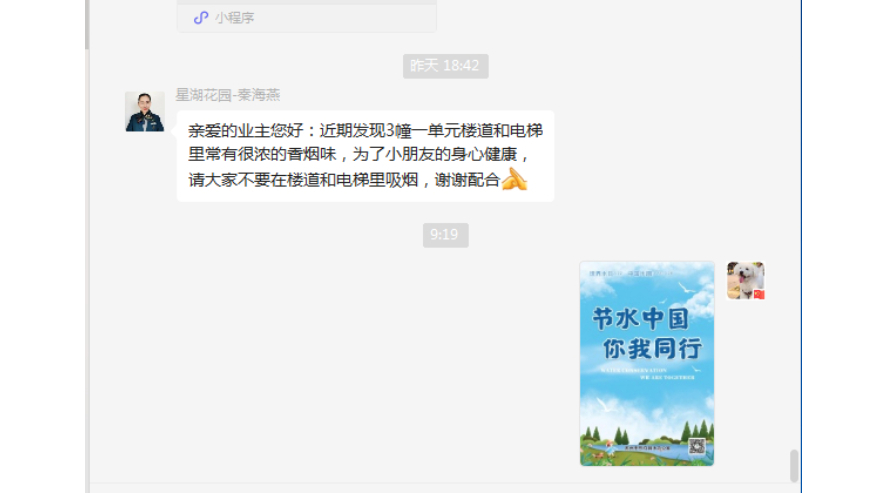Click the mini program card above 昨天 18:42
The height and width of the screenshot is (493, 880).
[x=306, y=16]
